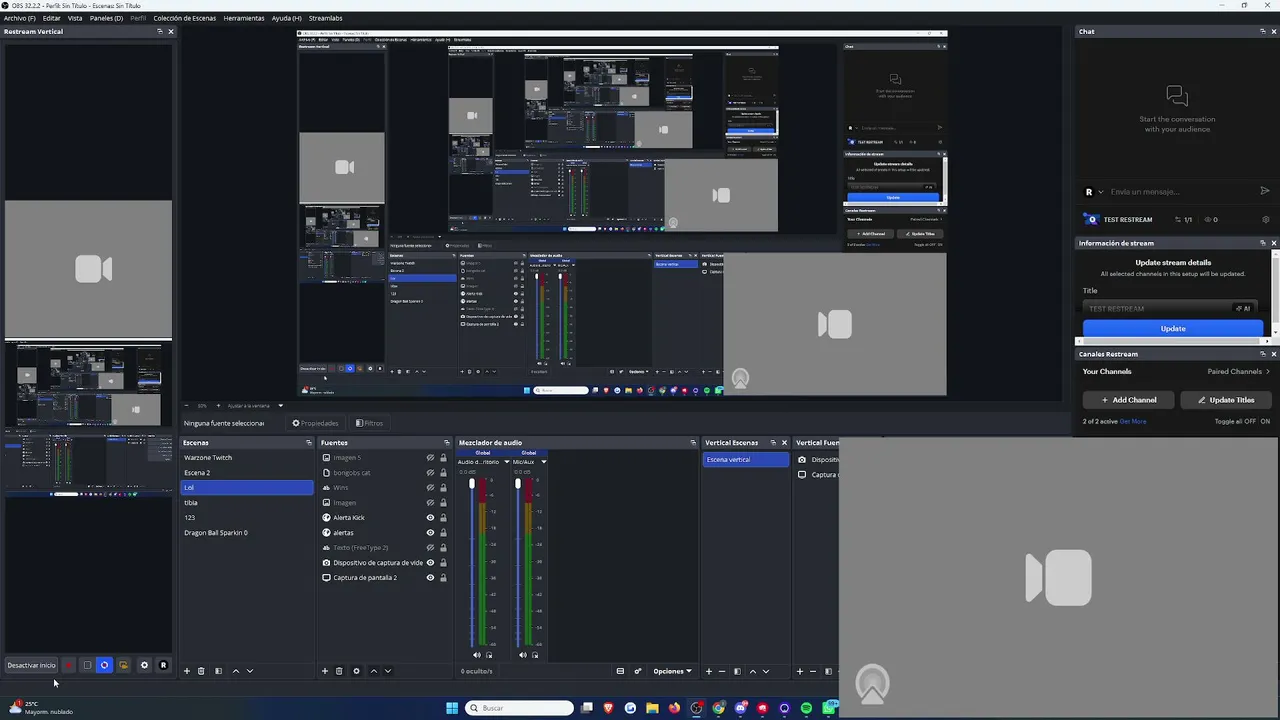This screenshot has height=720, width=1280.
Task: Open source properties gear in Fuentes toolbar
Action: click(x=356, y=671)
